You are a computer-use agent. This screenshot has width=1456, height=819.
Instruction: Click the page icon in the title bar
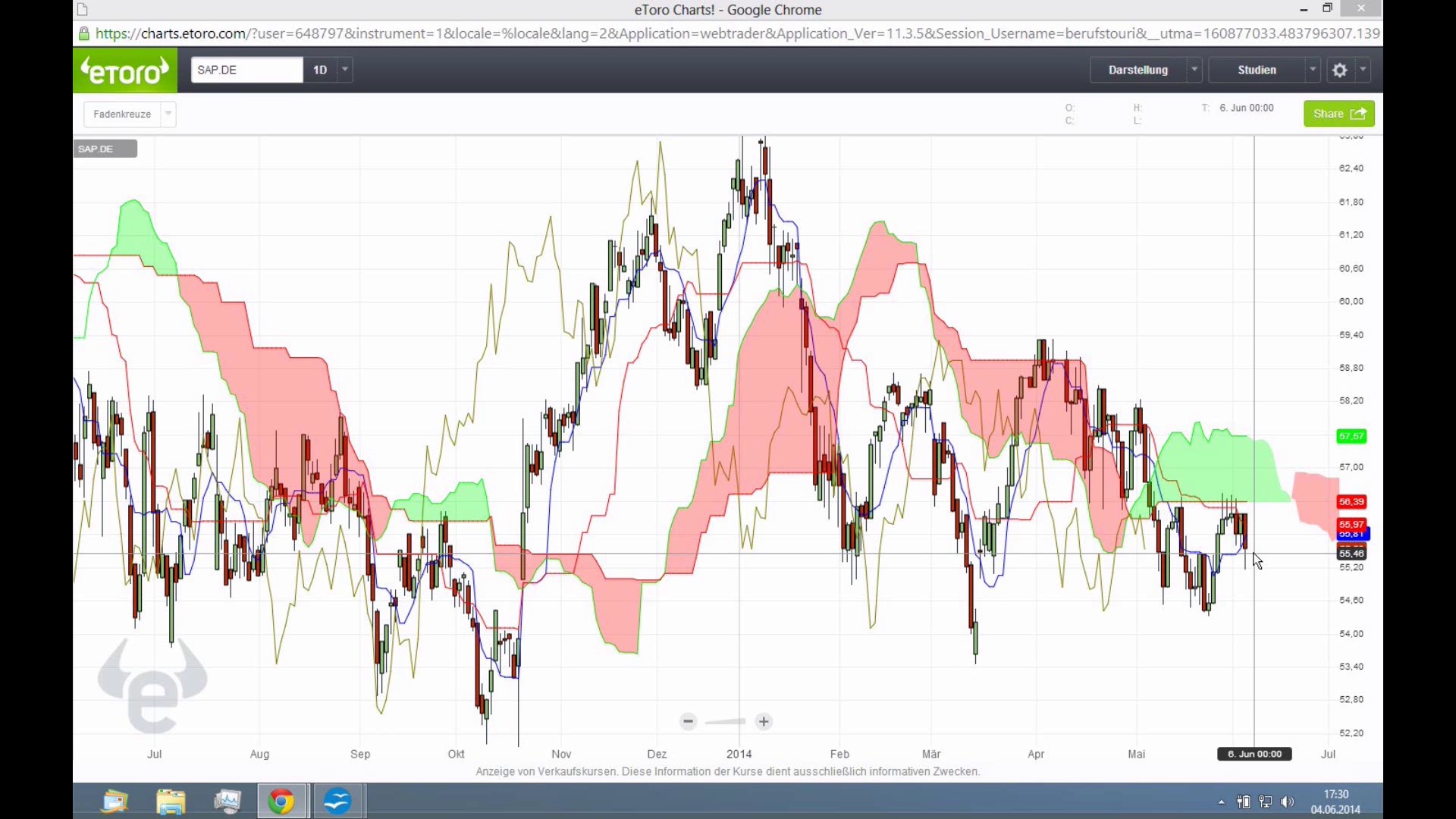(83, 10)
